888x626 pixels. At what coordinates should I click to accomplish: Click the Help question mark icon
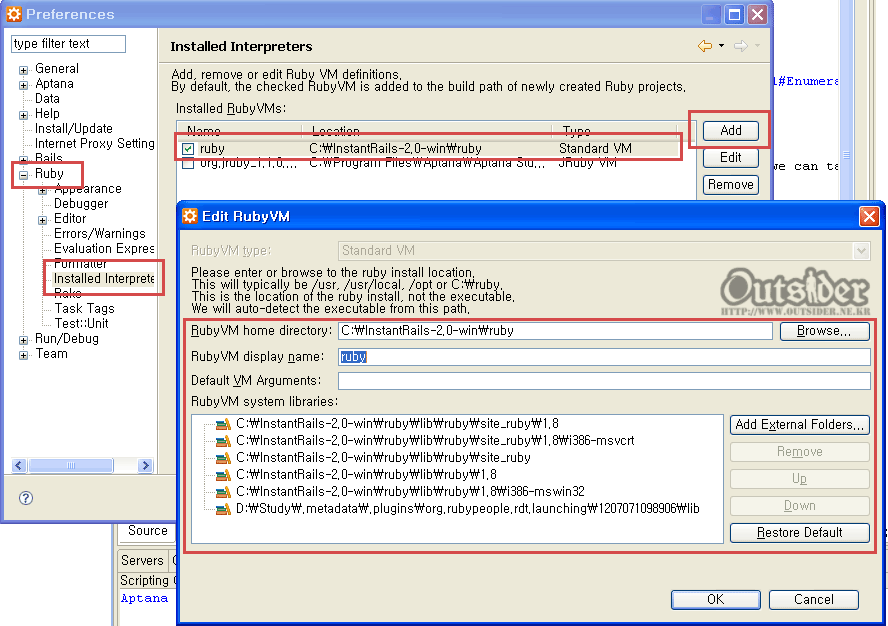25,498
